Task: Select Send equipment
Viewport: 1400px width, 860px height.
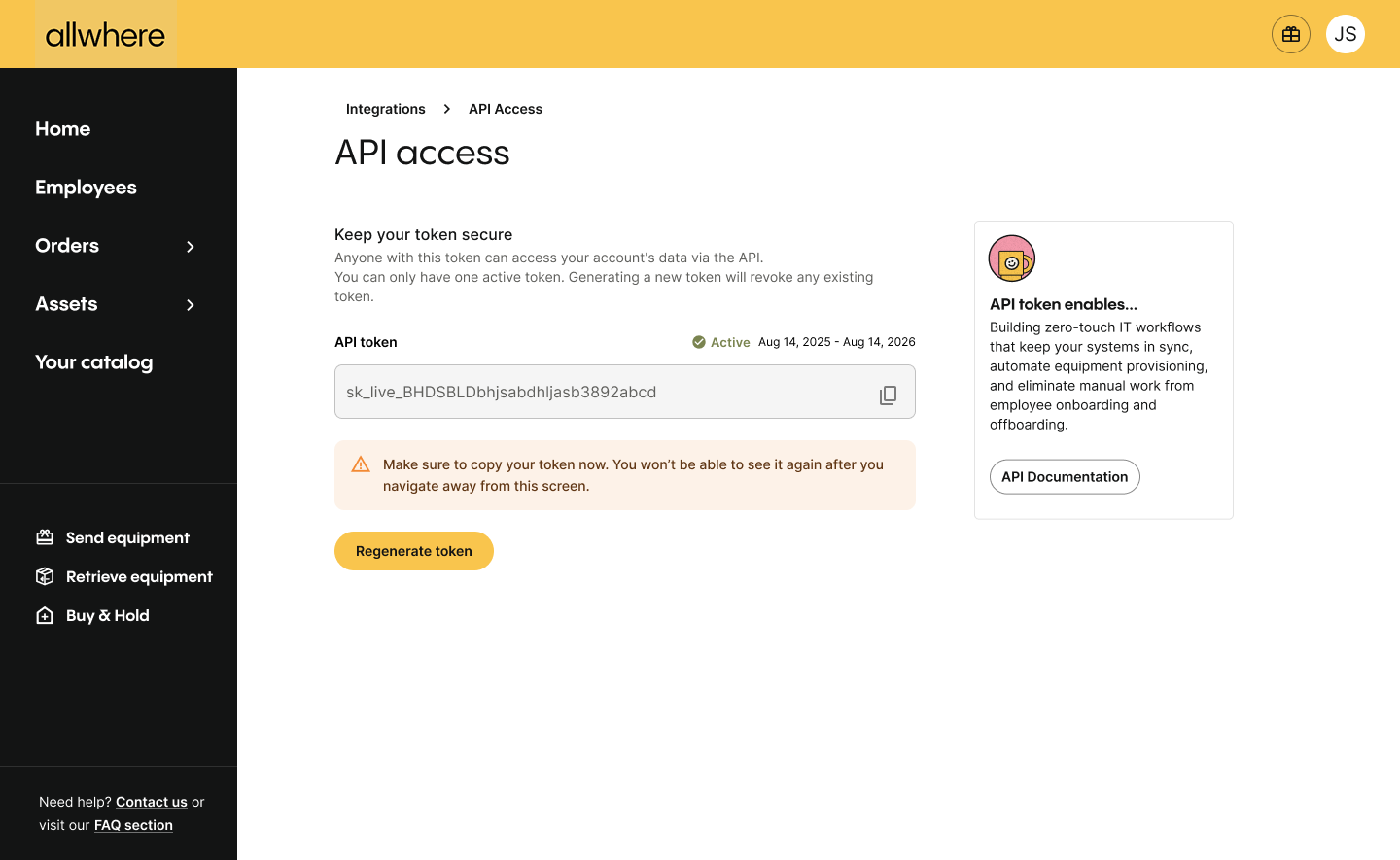Action: click(x=127, y=537)
